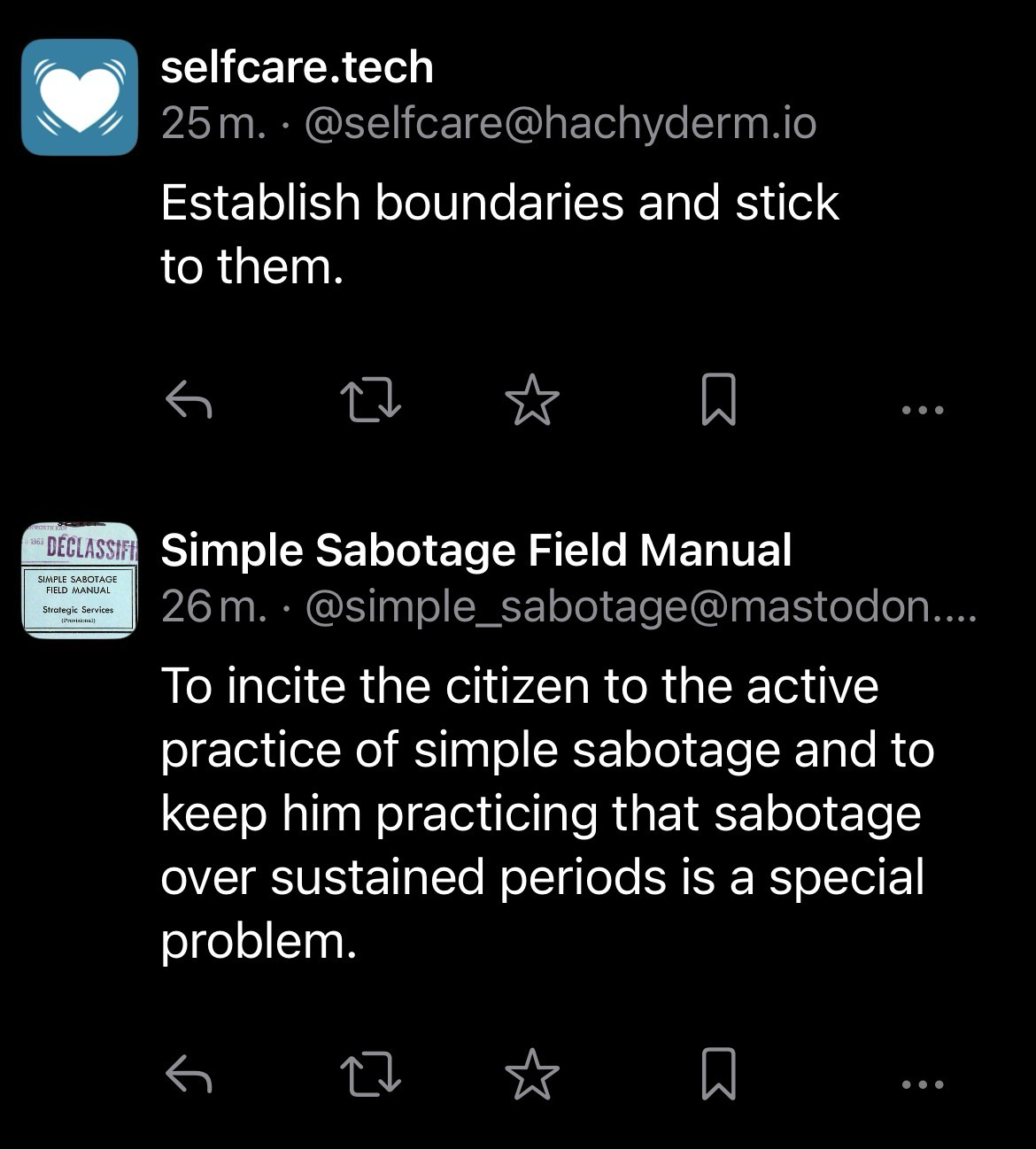The image size is (1036, 1149).
Task: Open the @selfcare@hachyderm.io handle
Action: [x=560, y=124]
